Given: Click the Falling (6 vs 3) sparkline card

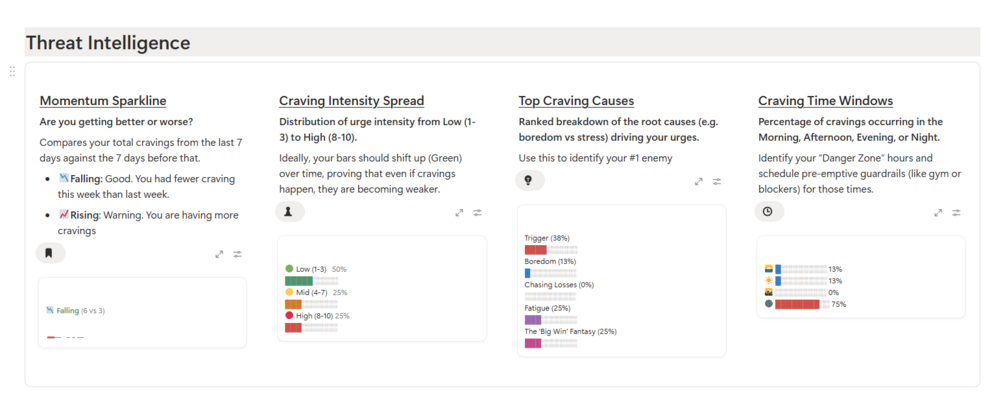Looking at the screenshot, I should [x=142, y=312].
